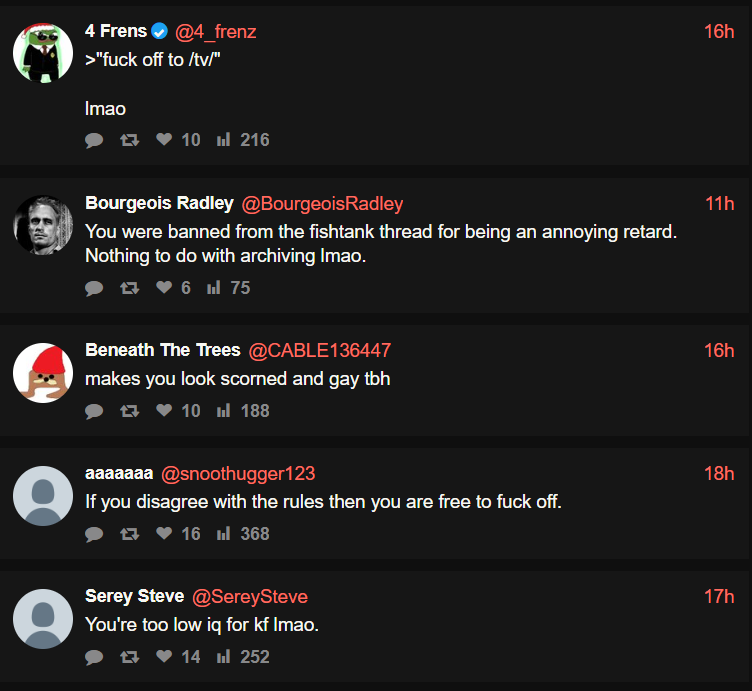View stats icon on Serey Steve post
The image size is (752, 691).
(x=223, y=657)
